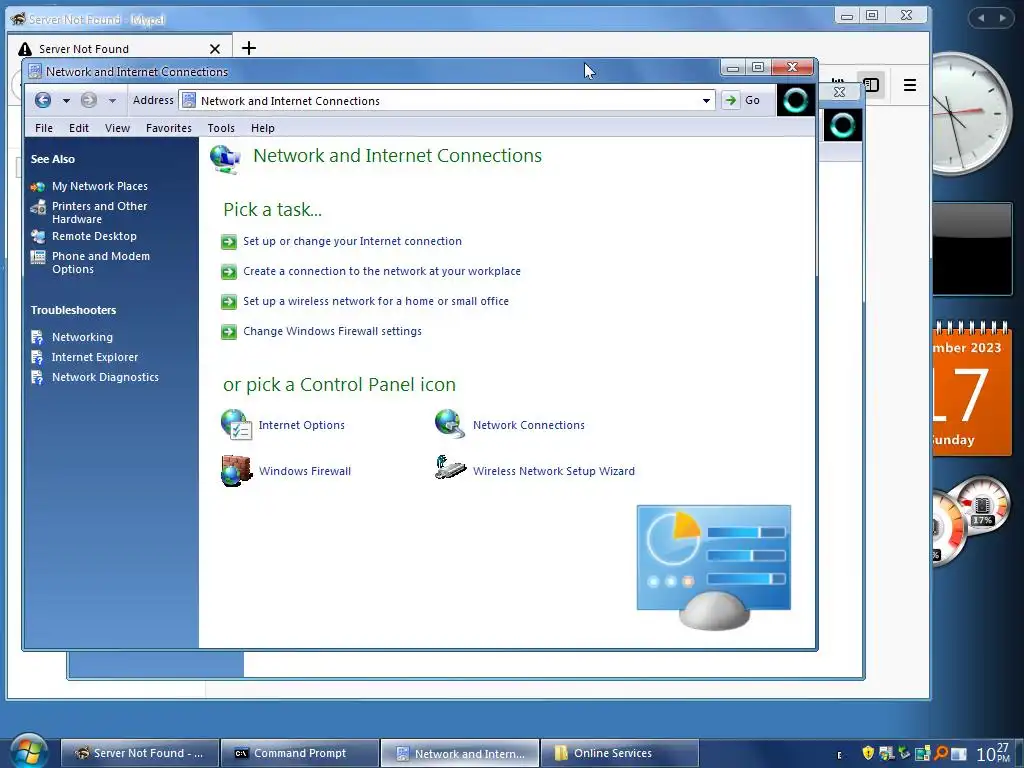Click the Phone and Modem Options icon
Screen dimensions: 1024x768
(38, 257)
